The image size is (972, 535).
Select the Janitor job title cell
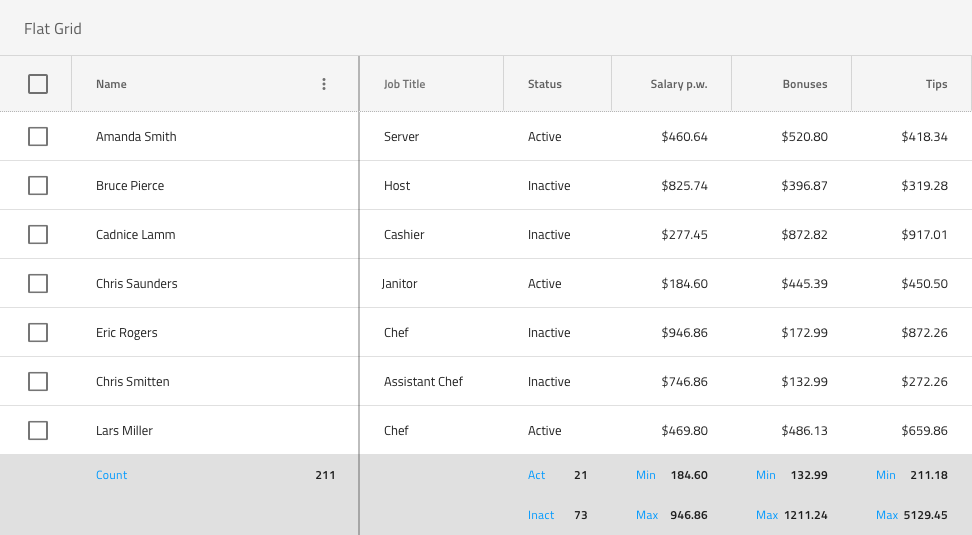tap(400, 284)
